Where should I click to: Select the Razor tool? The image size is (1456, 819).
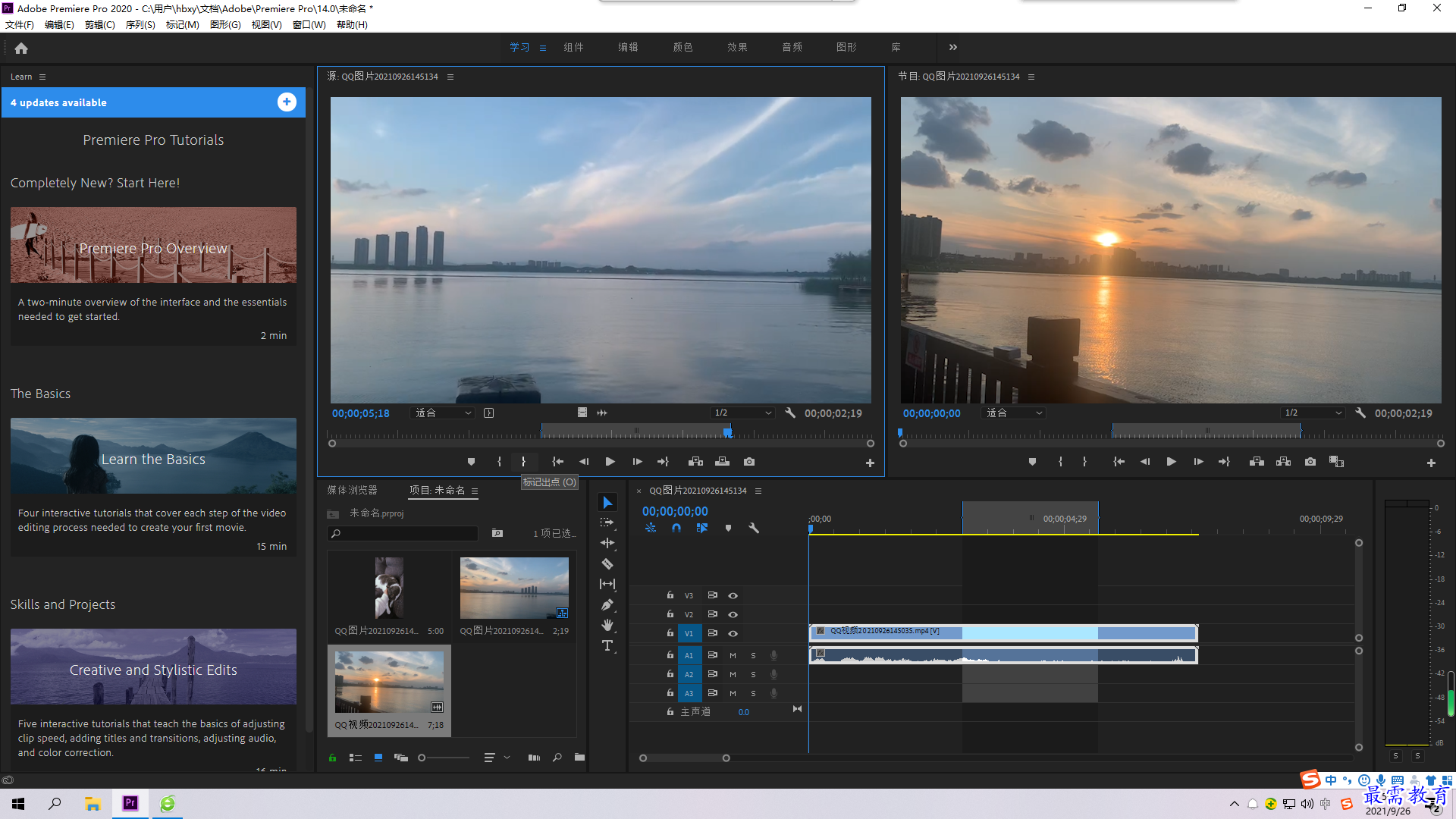[607, 563]
